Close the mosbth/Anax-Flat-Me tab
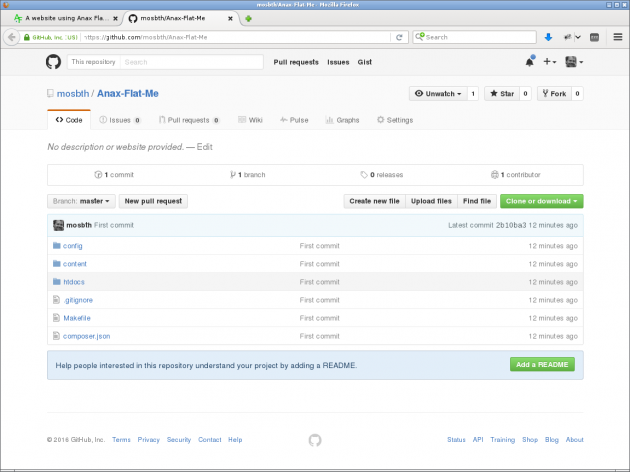Screen dimensions: 630x472 click(230, 18)
